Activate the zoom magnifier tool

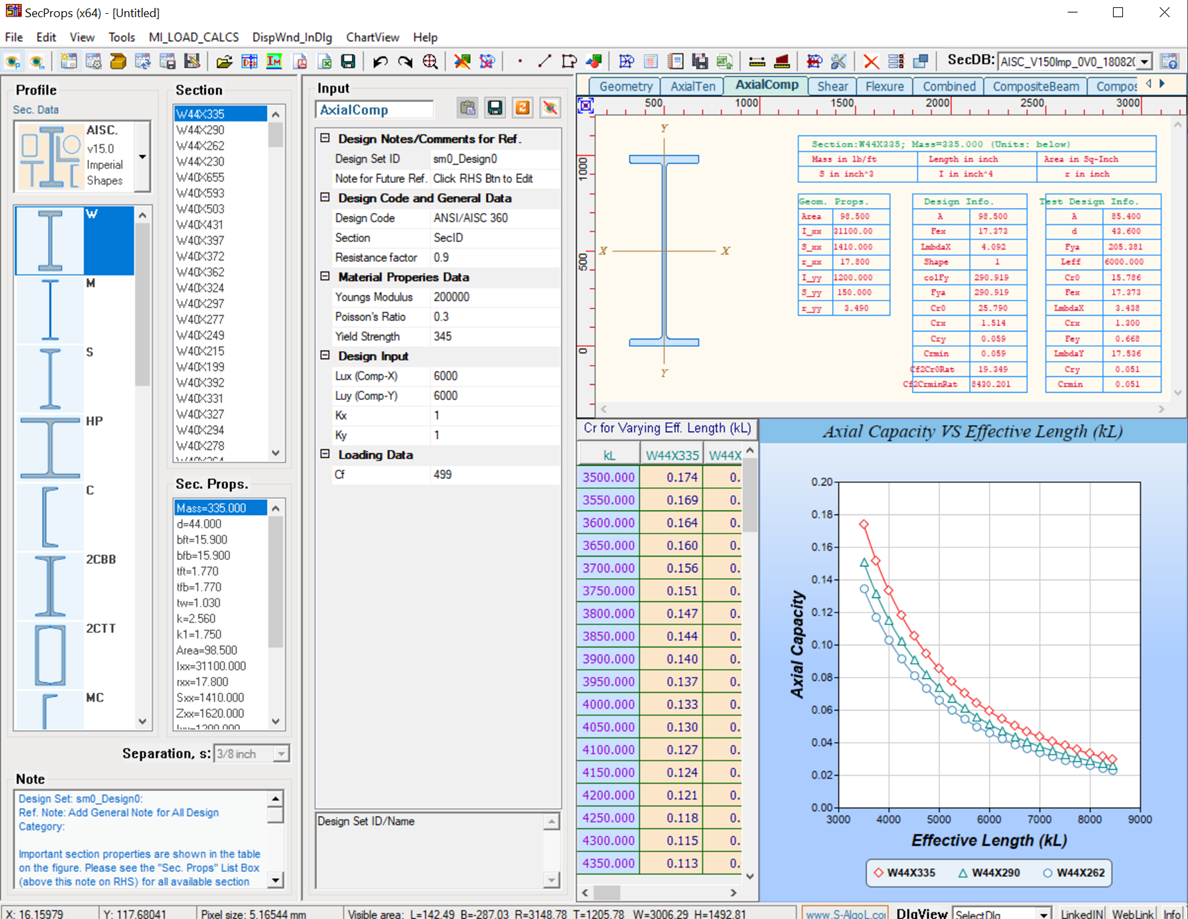click(x=431, y=60)
